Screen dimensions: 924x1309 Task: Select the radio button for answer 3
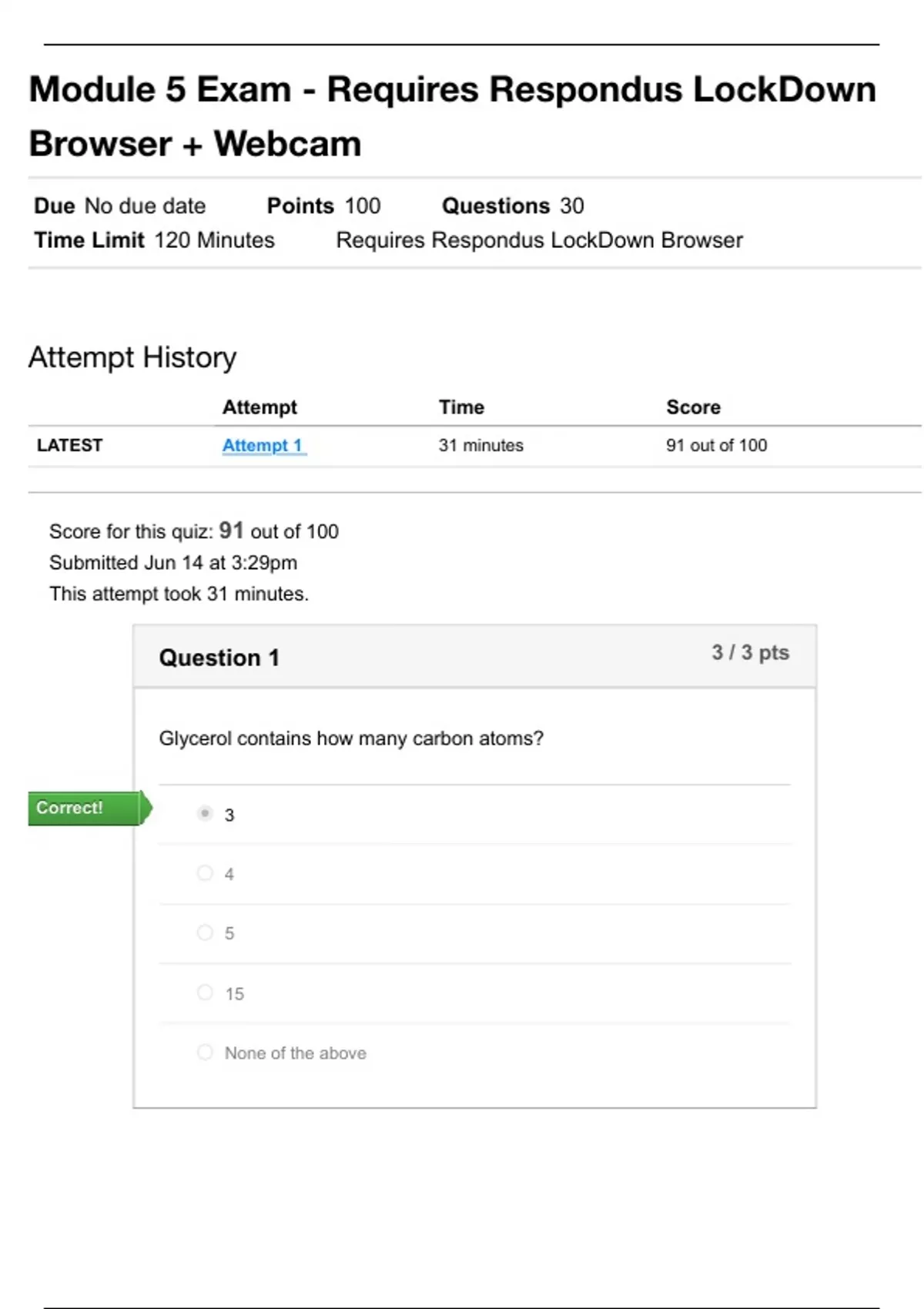pyautogui.click(x=205, y=813)
